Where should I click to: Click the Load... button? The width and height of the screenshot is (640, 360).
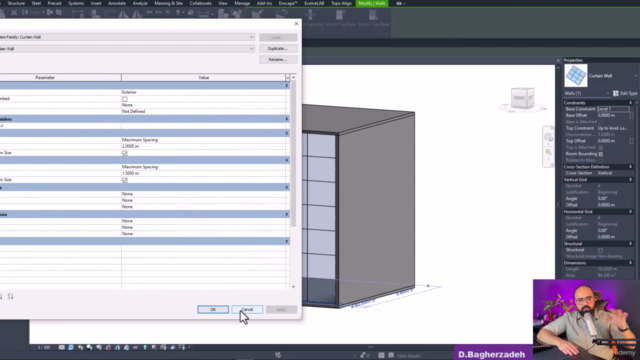(278, 38)
